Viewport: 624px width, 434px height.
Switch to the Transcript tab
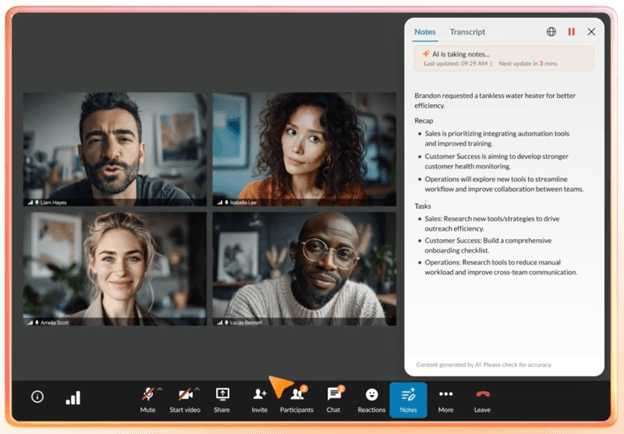[x=467, y=32]
